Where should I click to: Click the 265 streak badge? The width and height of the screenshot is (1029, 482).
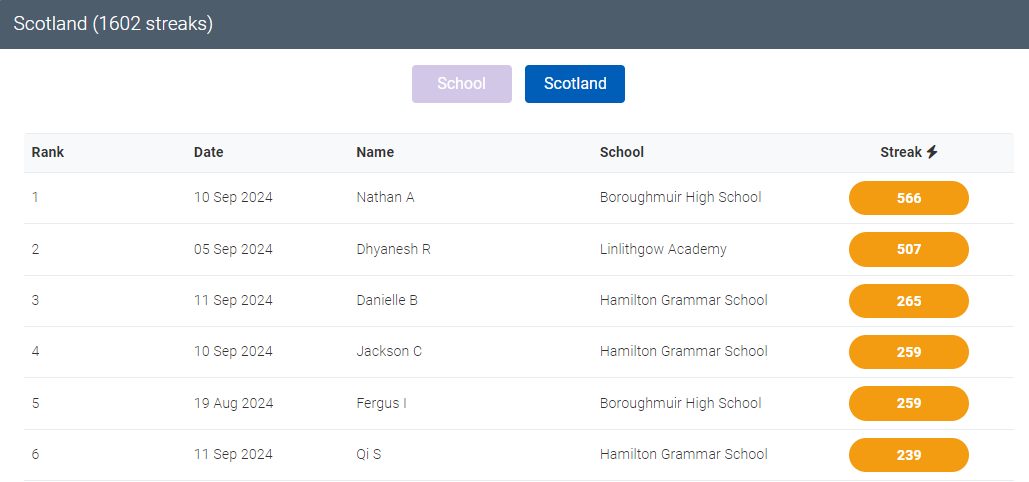coord(909,301)
